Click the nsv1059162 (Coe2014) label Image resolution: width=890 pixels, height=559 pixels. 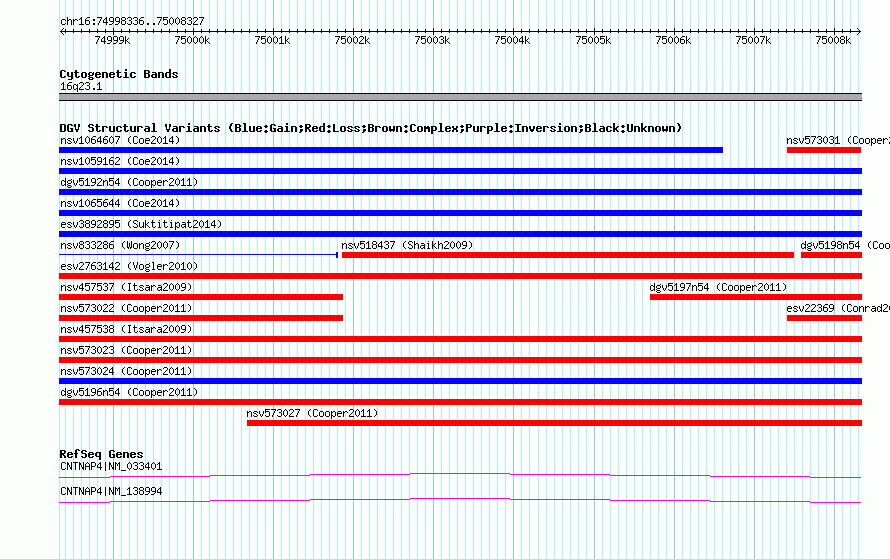pyautogui.click(x=120, y=161)
